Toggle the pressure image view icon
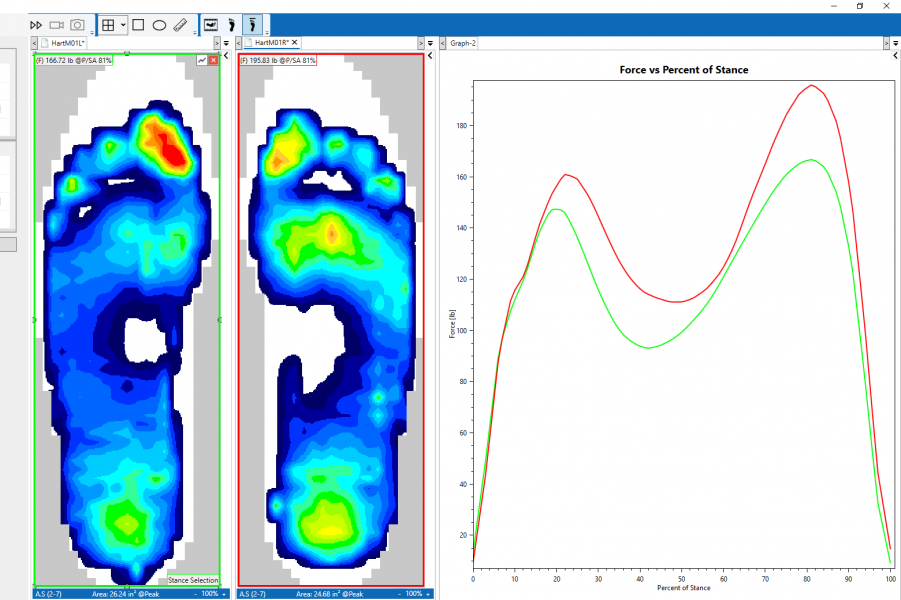The width and height of the screenshot is (901, 600). coord(211,24)
